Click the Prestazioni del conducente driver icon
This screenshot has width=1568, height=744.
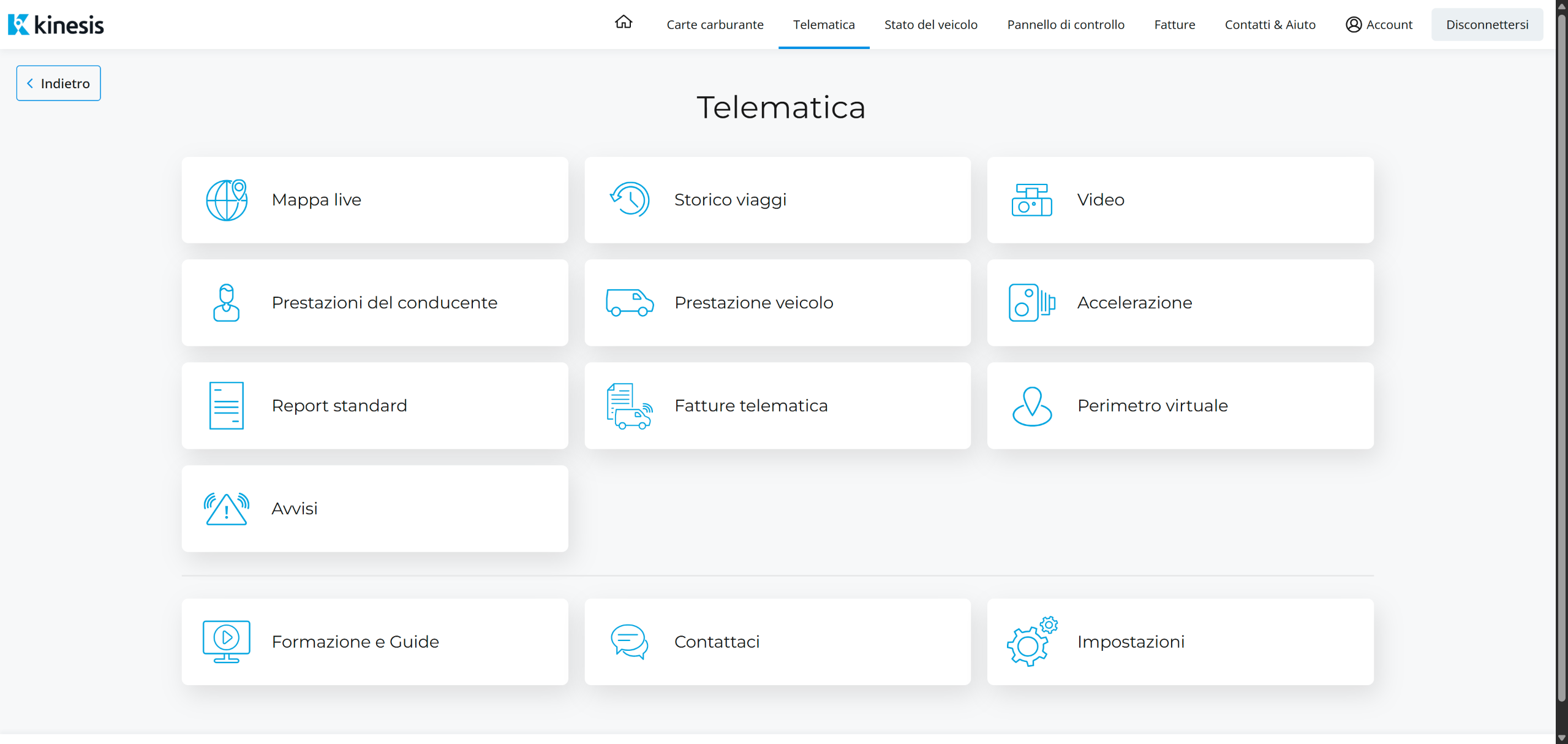226,303
